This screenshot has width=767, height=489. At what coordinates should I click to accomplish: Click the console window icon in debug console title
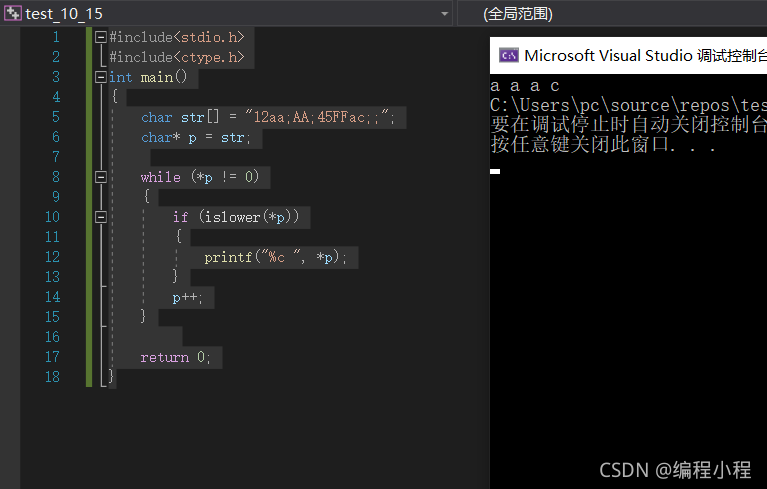click(508, 55)
